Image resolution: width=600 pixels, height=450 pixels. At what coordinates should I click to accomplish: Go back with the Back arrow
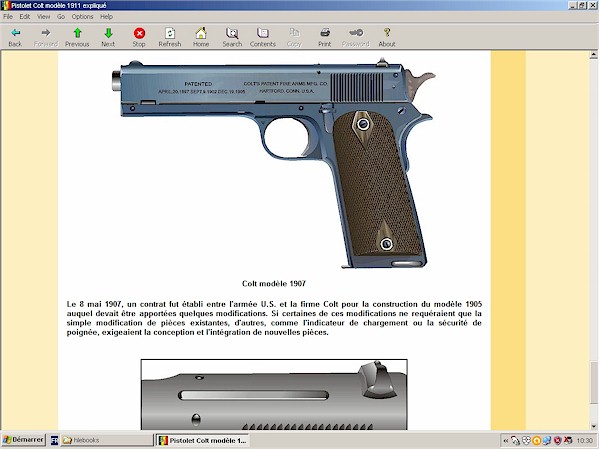tap(15, 37)
